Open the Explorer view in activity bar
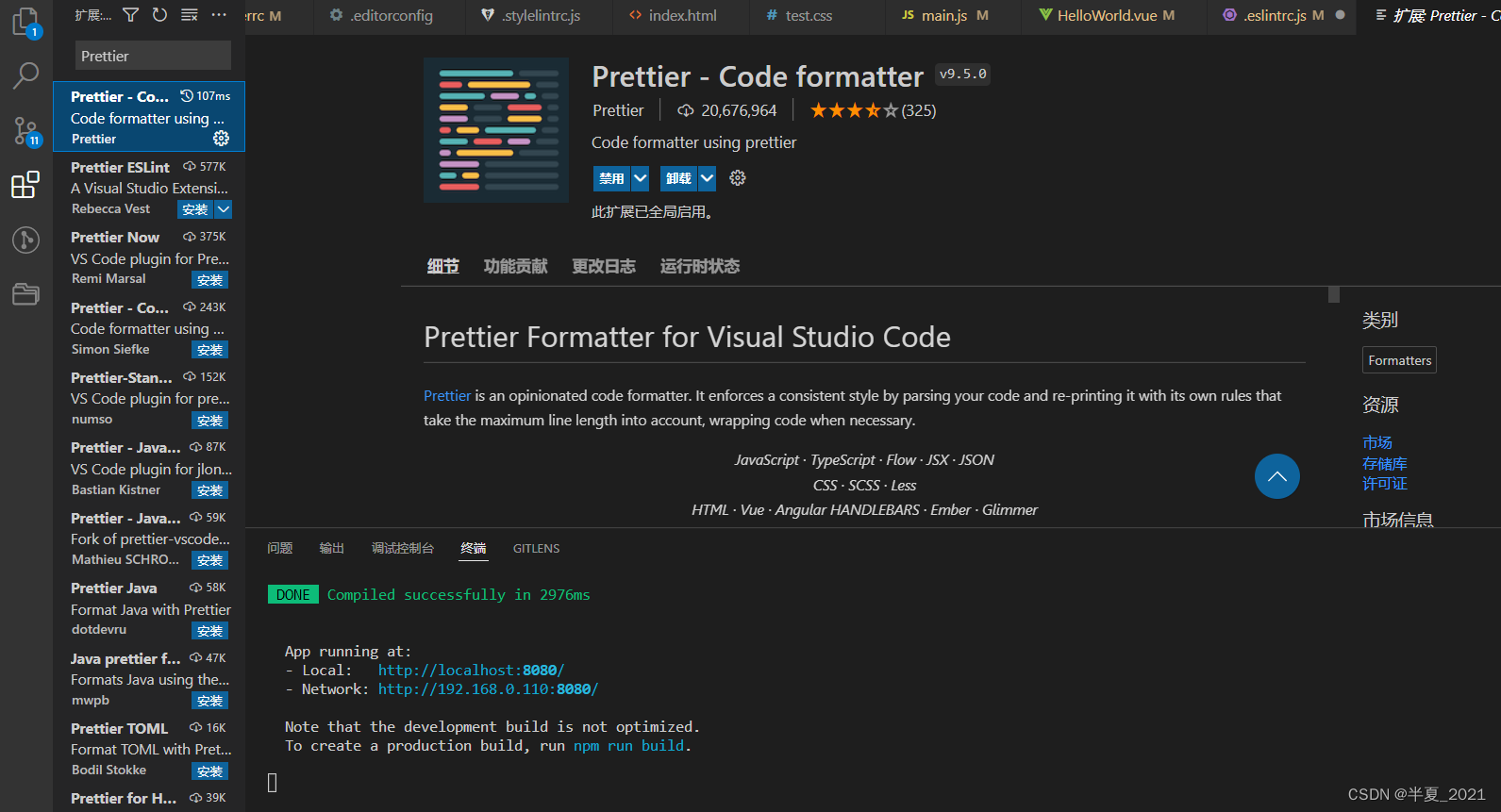 coord(25,23)
